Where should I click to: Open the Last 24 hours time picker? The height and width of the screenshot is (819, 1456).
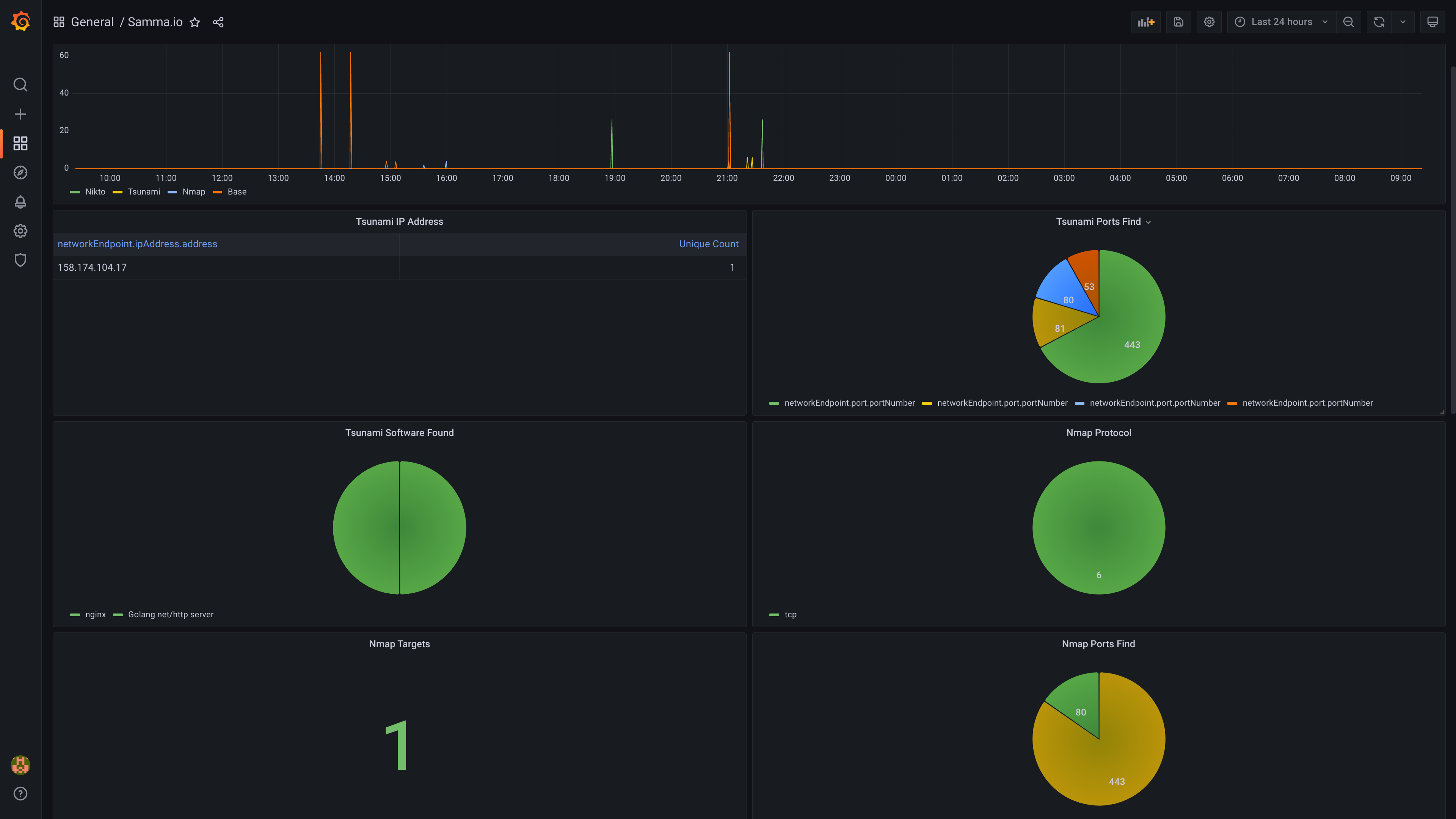point(1281,22)
